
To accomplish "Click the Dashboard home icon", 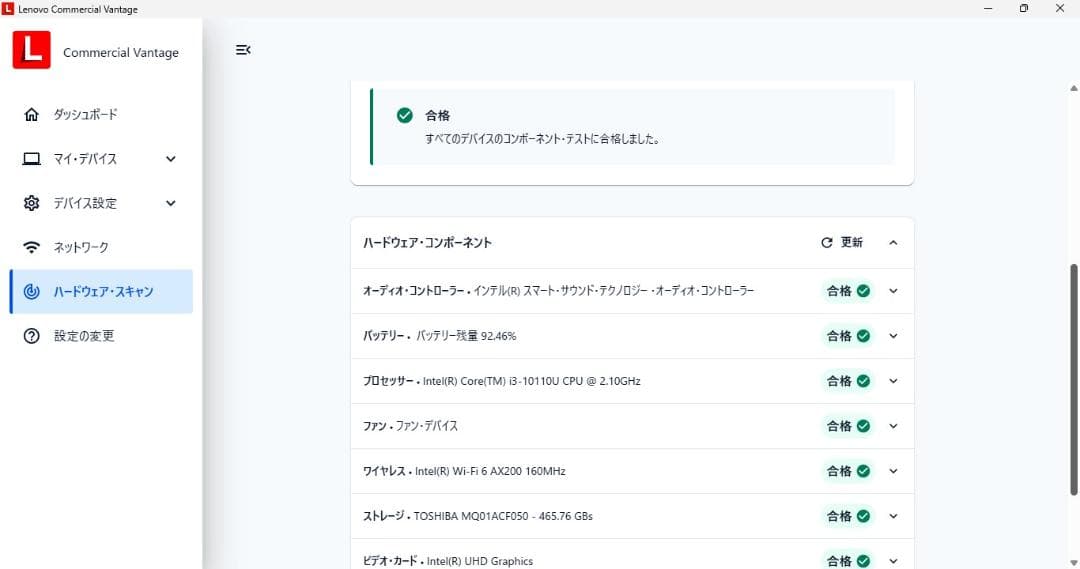I will [x=32, y=115].
